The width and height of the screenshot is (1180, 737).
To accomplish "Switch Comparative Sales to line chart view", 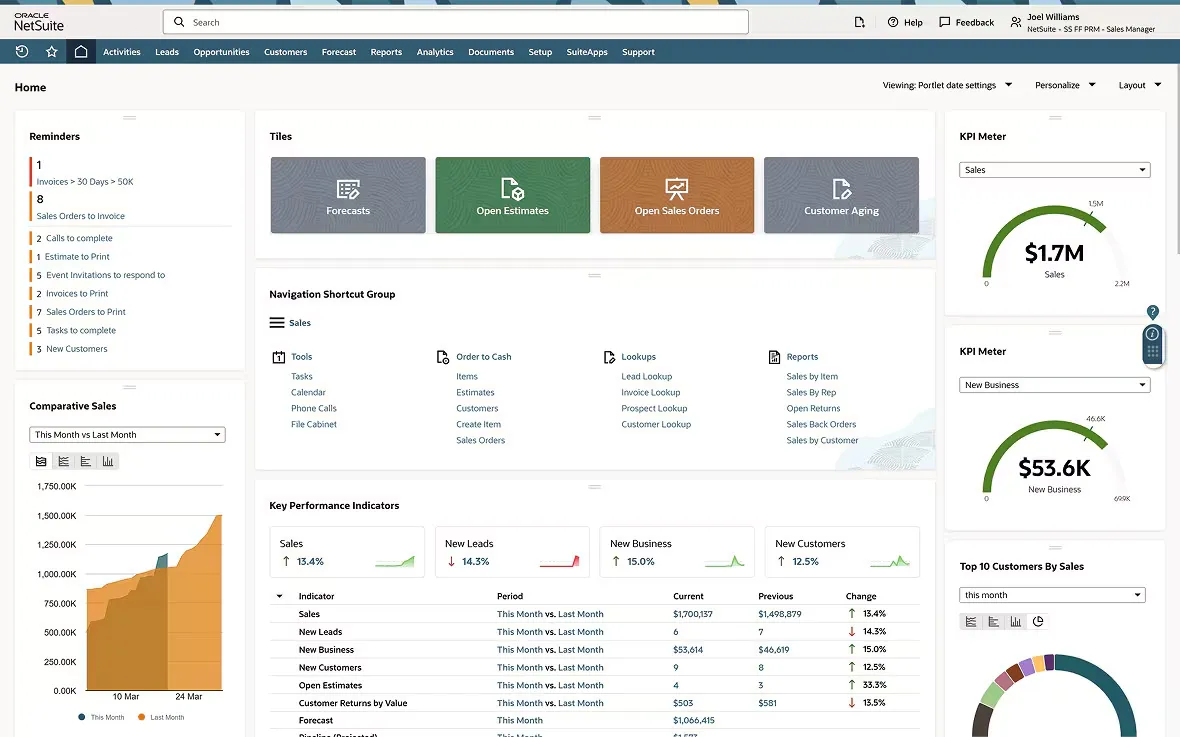I will 63,461.
